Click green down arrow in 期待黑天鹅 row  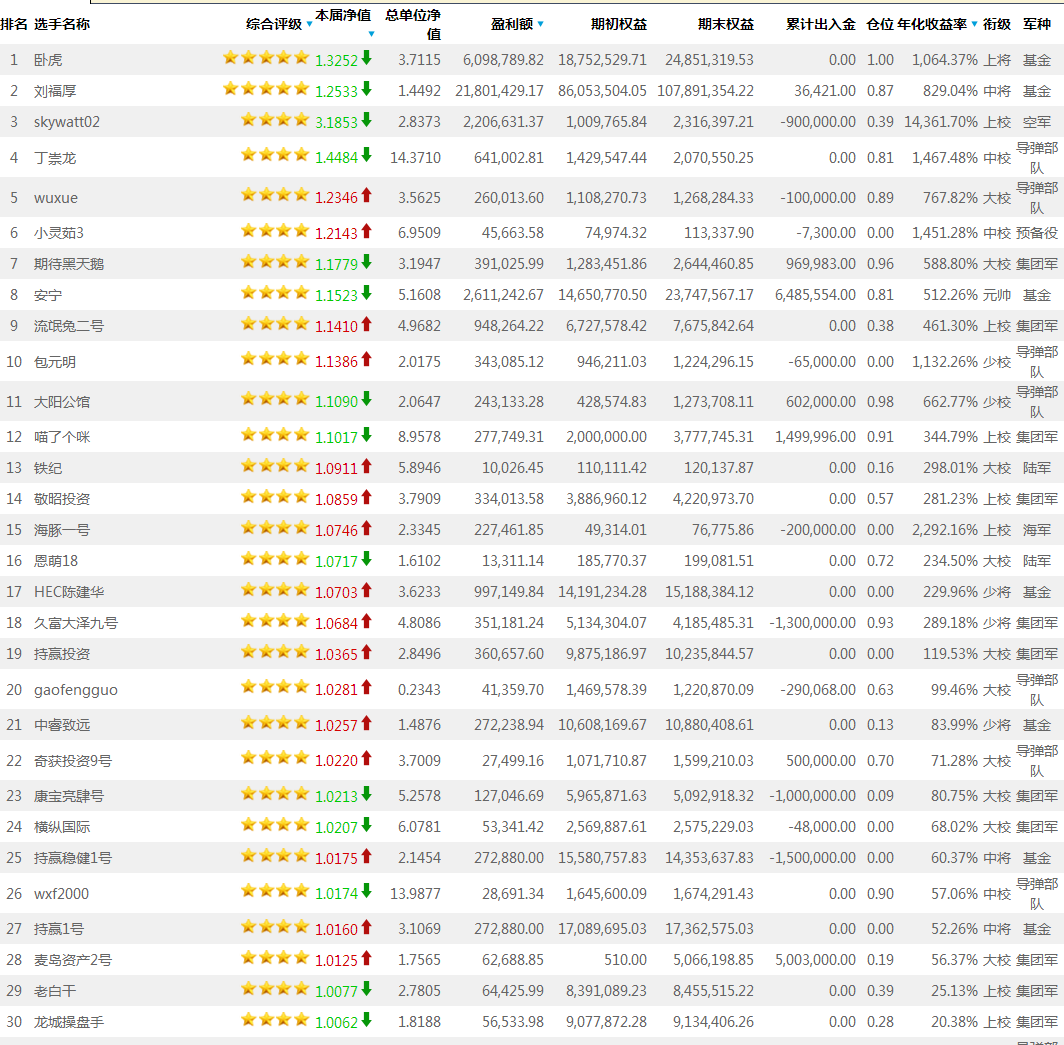[x=366, y=261]
